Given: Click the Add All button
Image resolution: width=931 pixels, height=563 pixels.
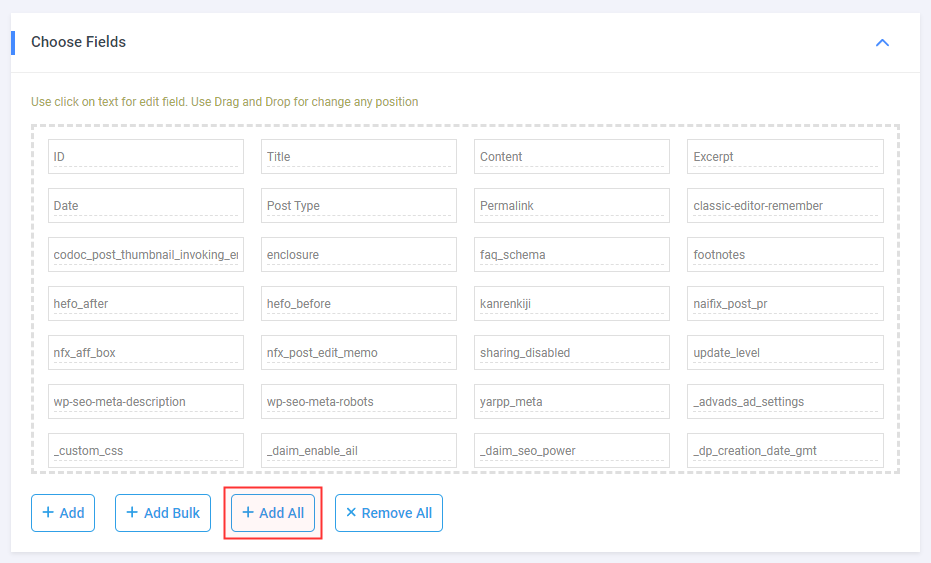Looking at the screenshot, I should coord(273,513).
